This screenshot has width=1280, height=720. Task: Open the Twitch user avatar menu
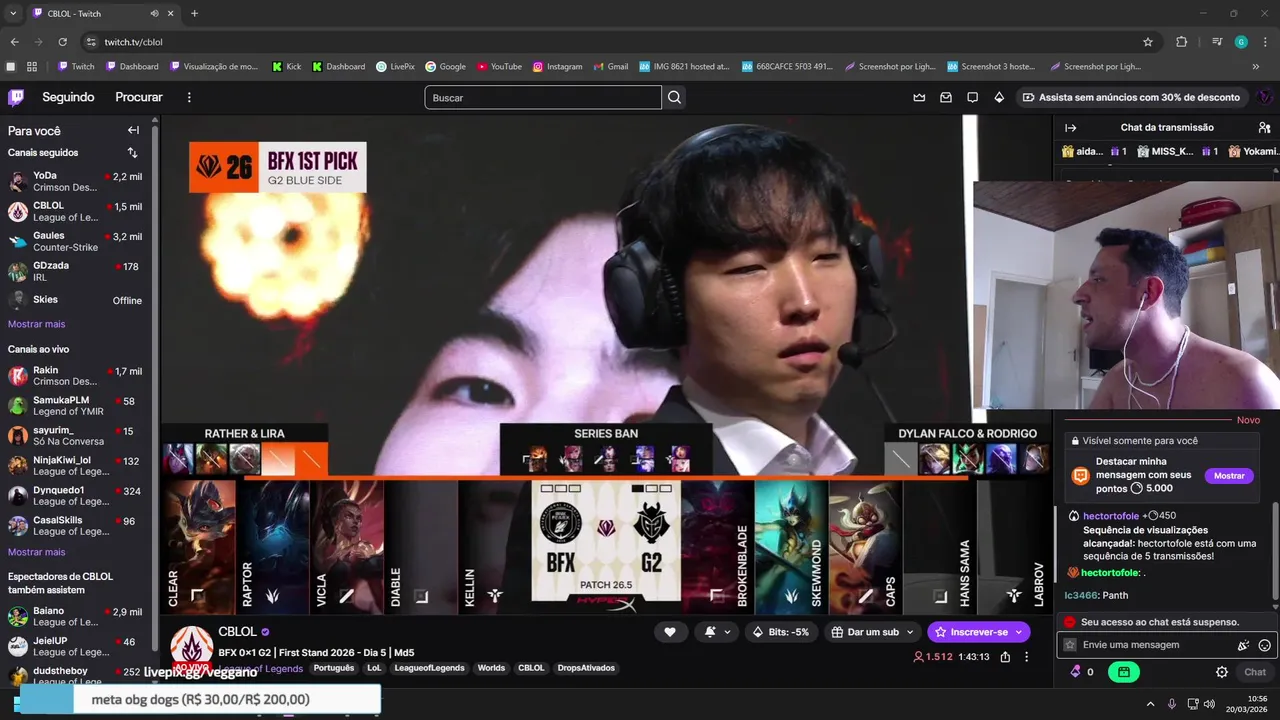1264,97
